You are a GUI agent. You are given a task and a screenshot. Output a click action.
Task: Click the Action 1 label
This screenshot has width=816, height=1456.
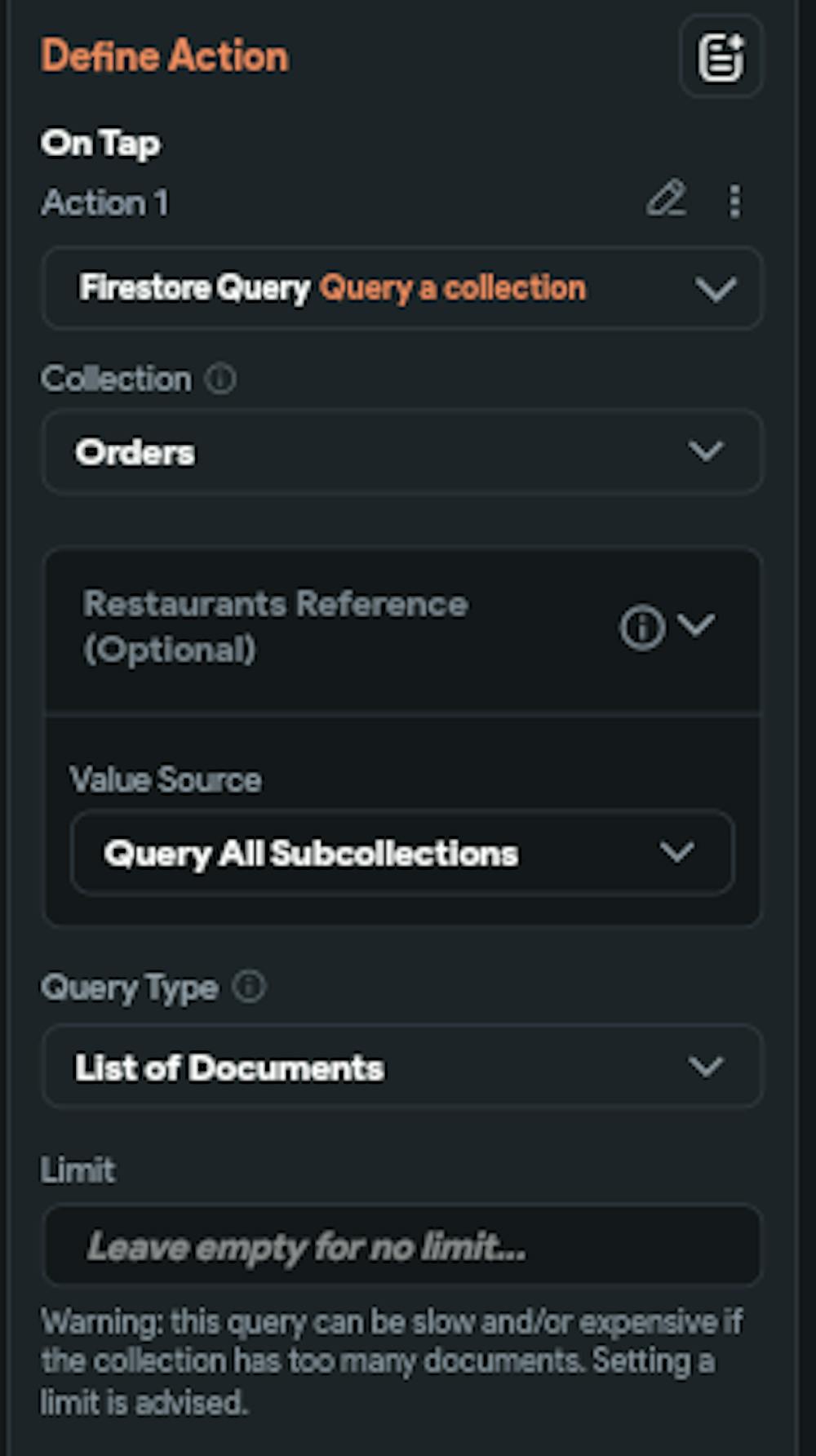tap(105, 202)
